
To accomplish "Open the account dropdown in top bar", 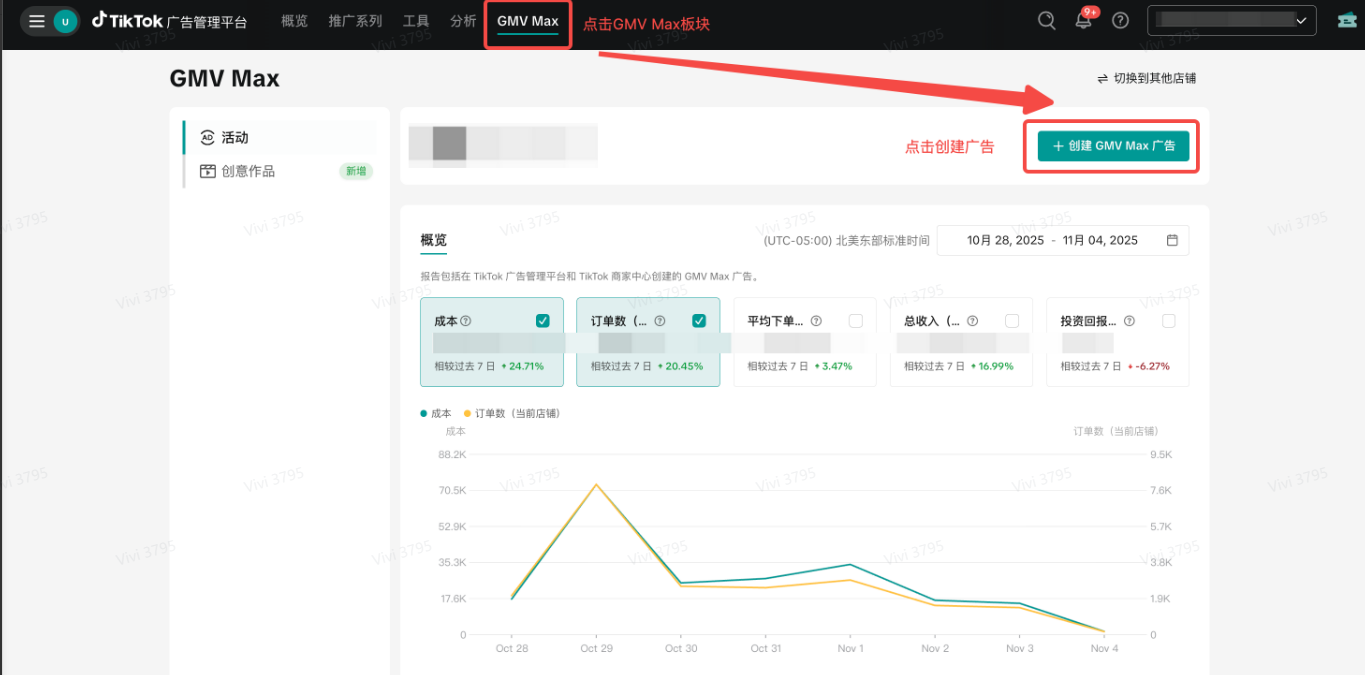I will point(1230,19).
